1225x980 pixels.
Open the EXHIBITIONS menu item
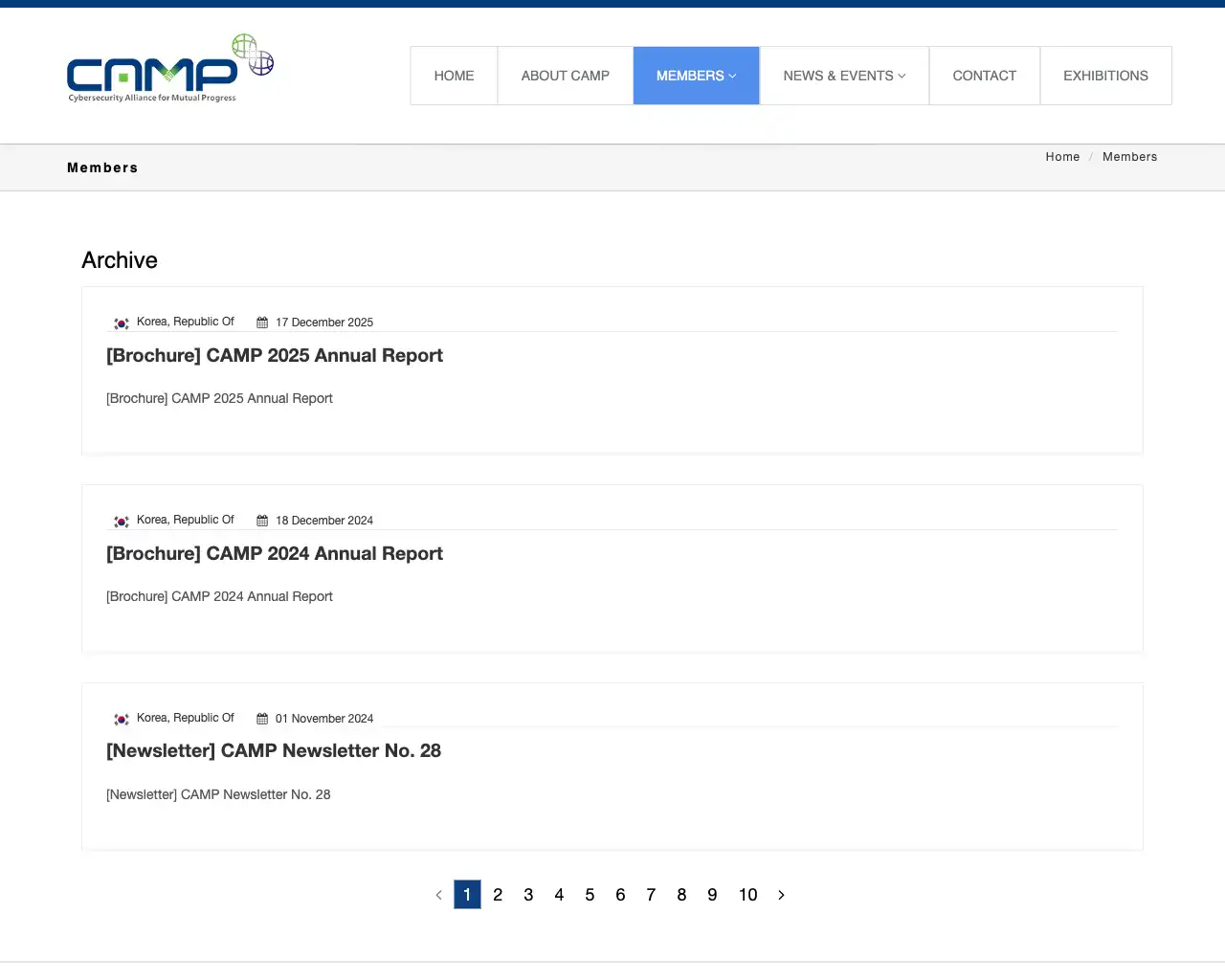[x=1106, y=76]
